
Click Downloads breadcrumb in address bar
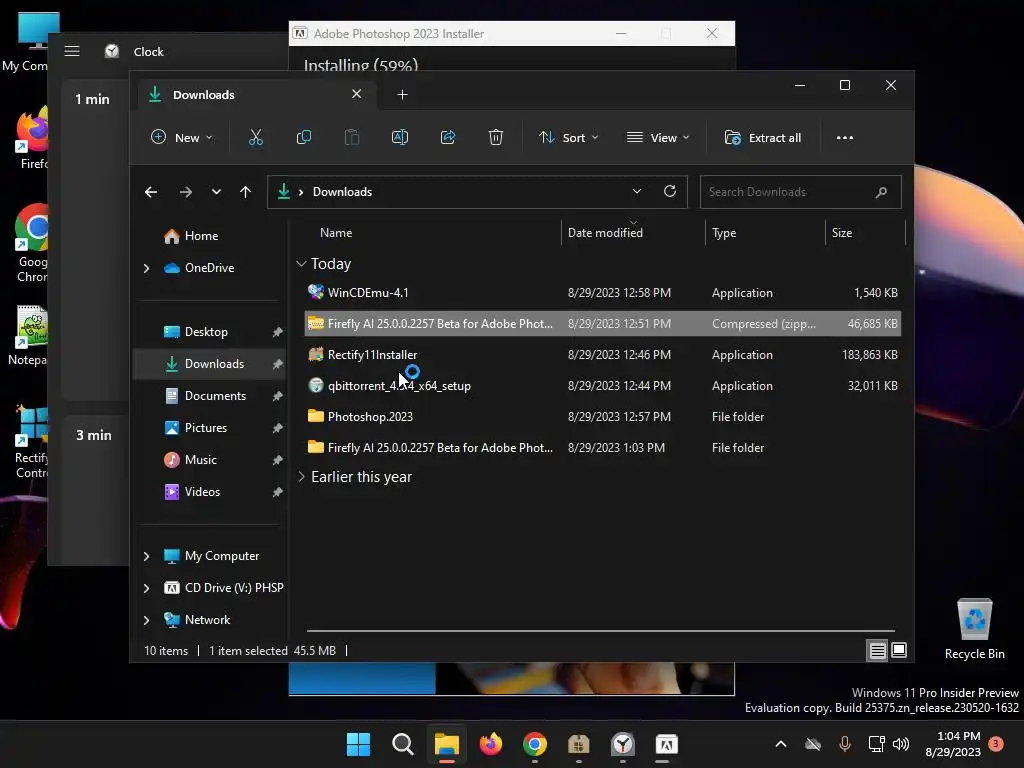pyautogui.click(x=342, y=192)
